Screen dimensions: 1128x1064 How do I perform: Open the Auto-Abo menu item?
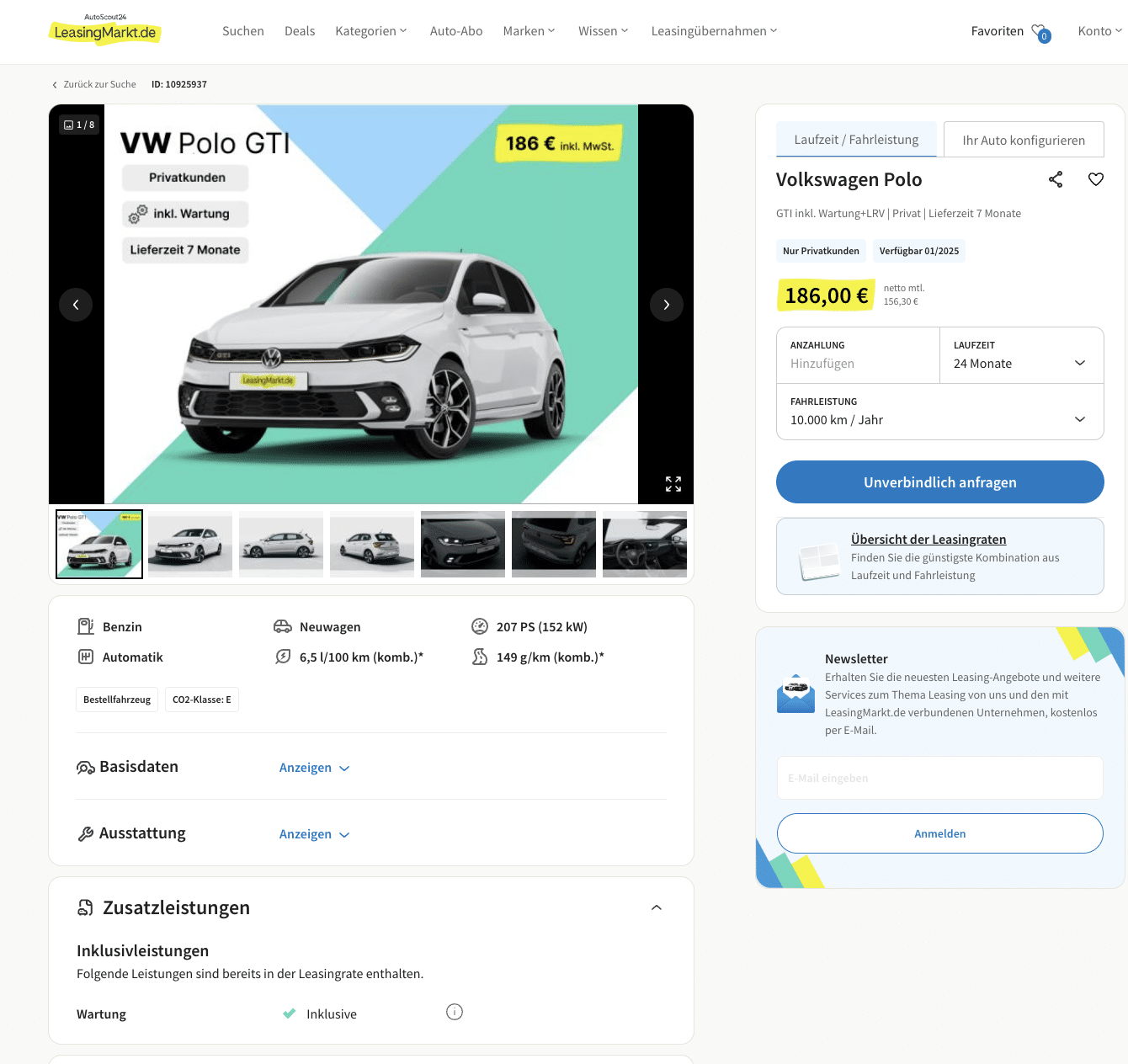click(x=456, y=31)
